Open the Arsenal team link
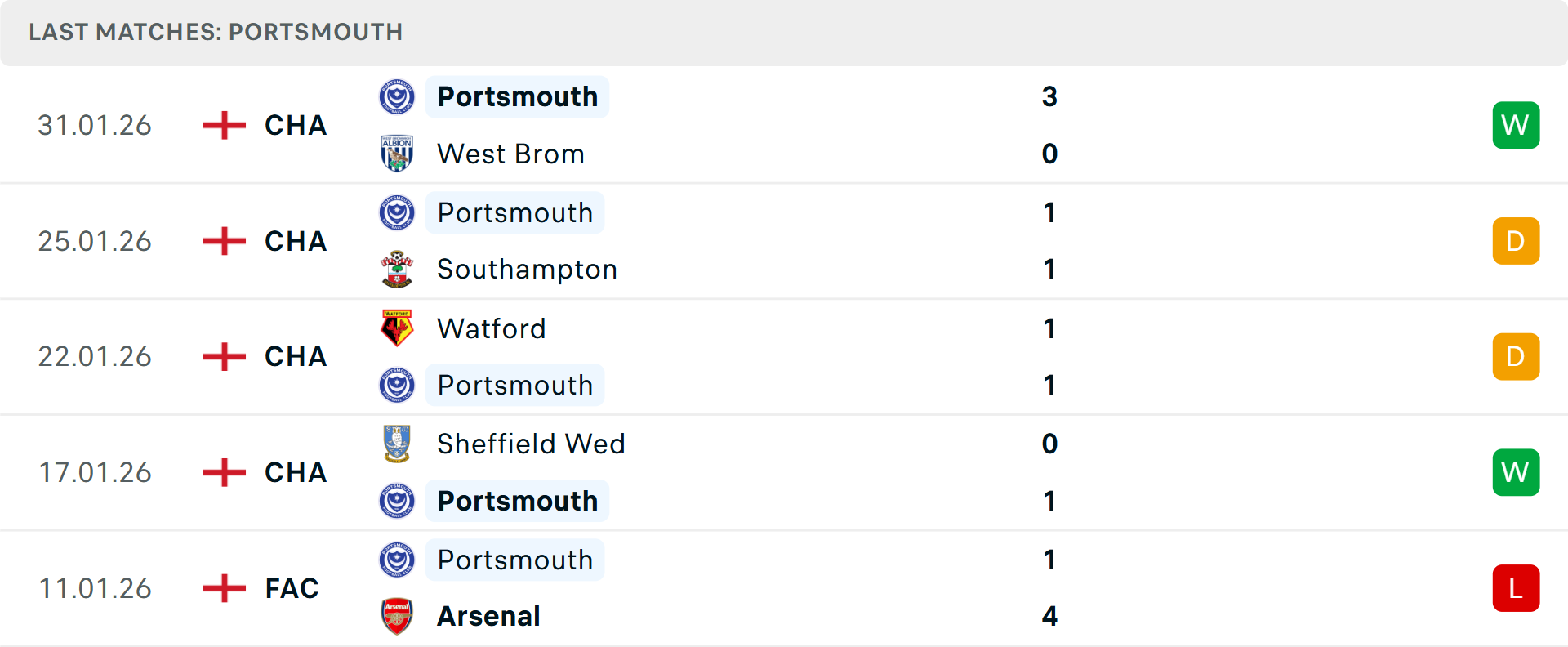The width and height of the screenshot is (1568, 647). (x=488, y=616)
